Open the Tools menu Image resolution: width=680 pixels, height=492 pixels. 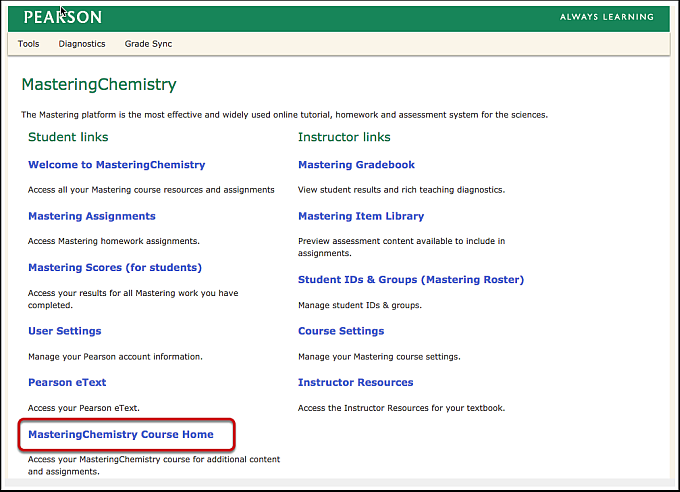29,44
